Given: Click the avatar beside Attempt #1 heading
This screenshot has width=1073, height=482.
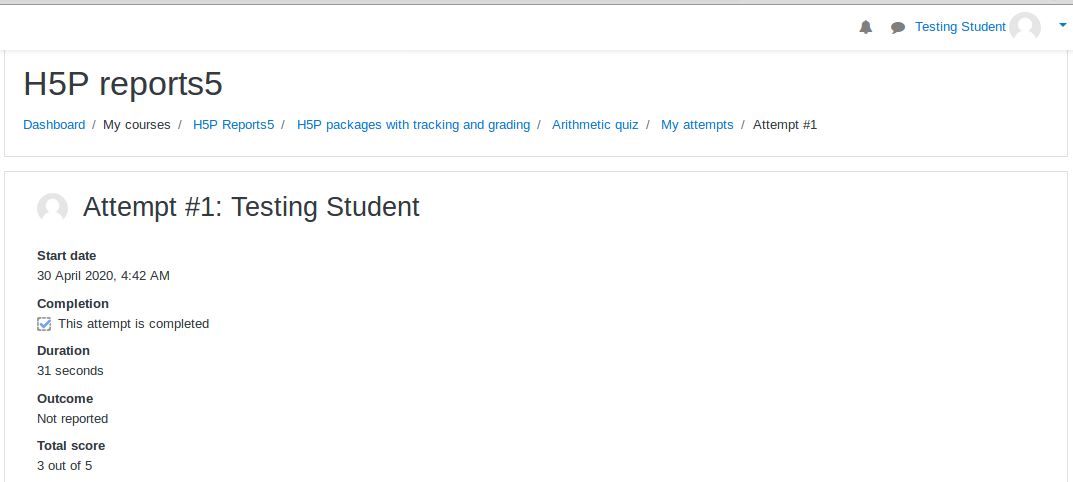Looking at the screenshot, I should (53, 207).
